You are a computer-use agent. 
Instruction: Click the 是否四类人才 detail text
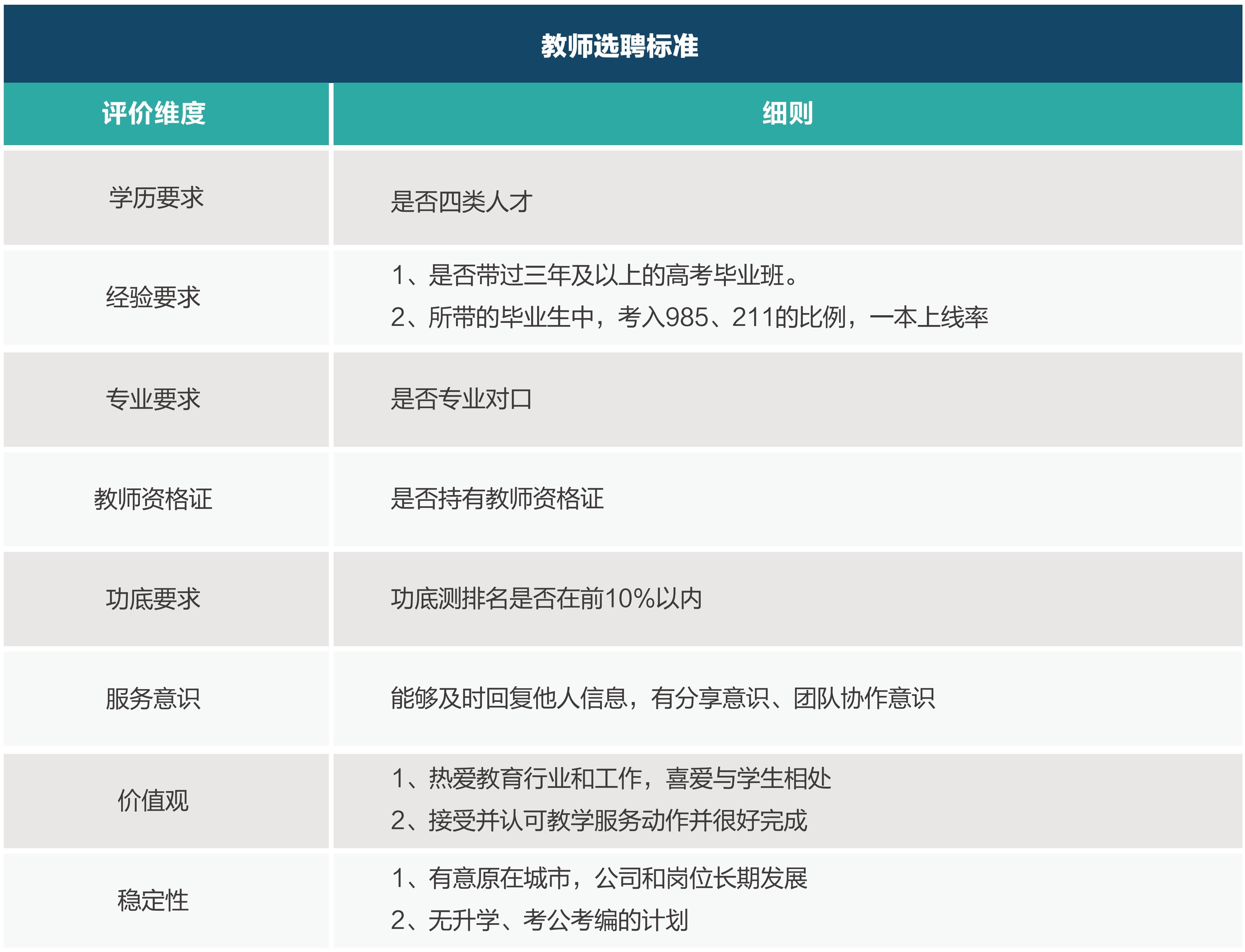461,202
